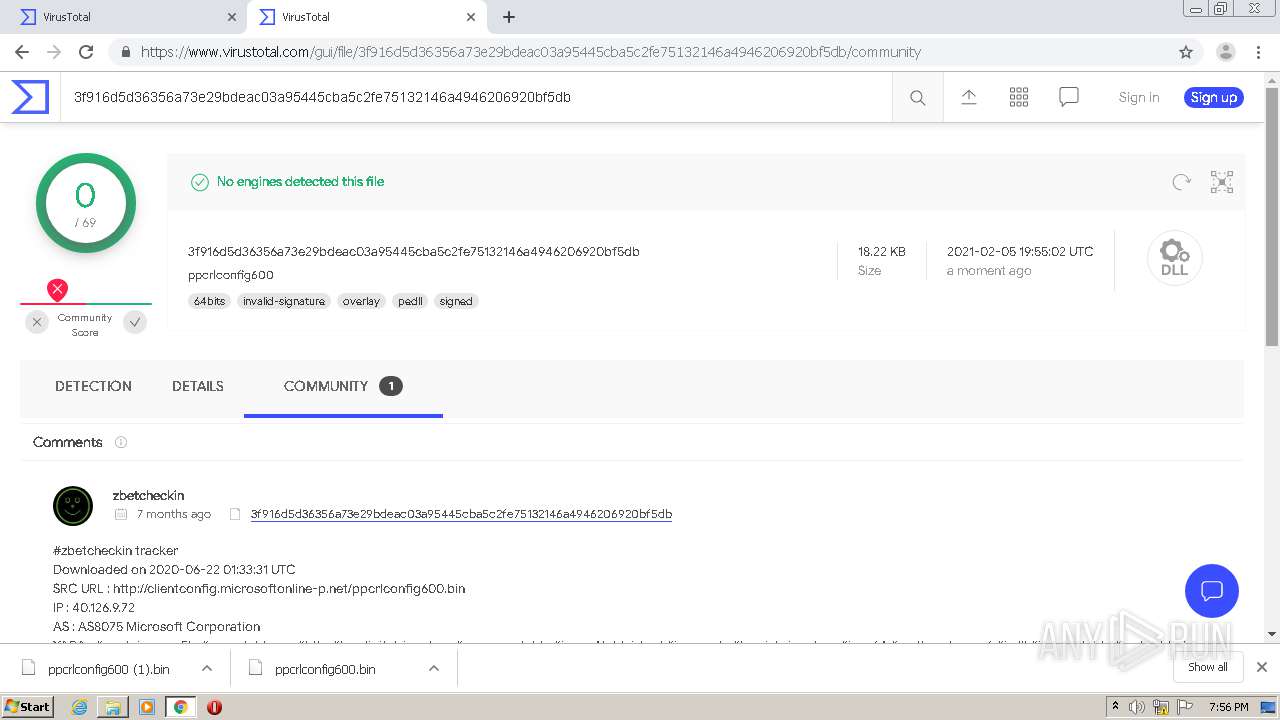Click the overlay tag
This screenshot has width=1280, height=720.
pyautogui.click(x=361, y=301)
